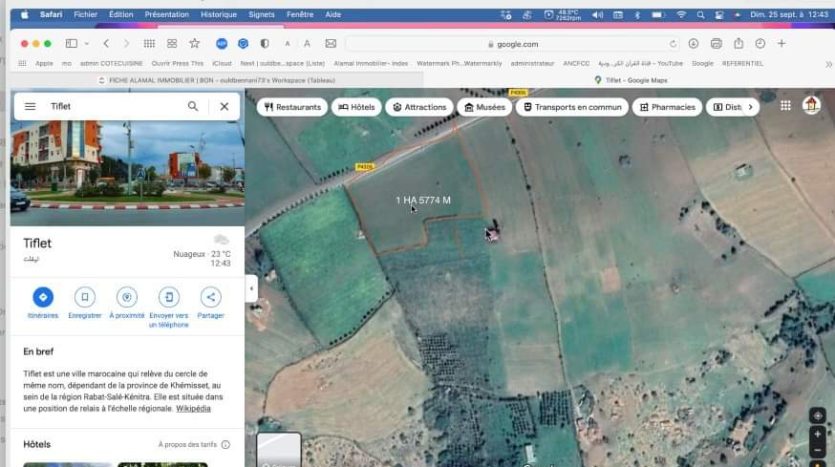
Task: Open the À proximité nearby search
Action: tap(127, 297)
